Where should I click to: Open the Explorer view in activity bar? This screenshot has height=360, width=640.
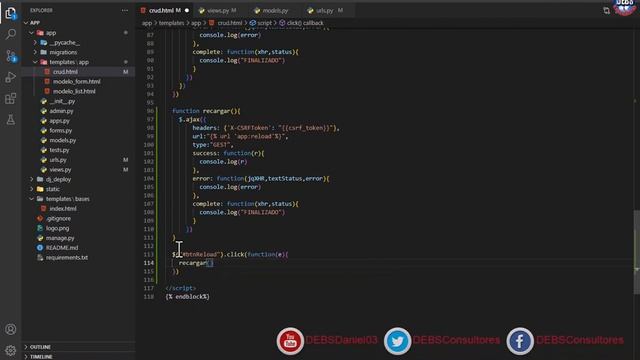11,13
